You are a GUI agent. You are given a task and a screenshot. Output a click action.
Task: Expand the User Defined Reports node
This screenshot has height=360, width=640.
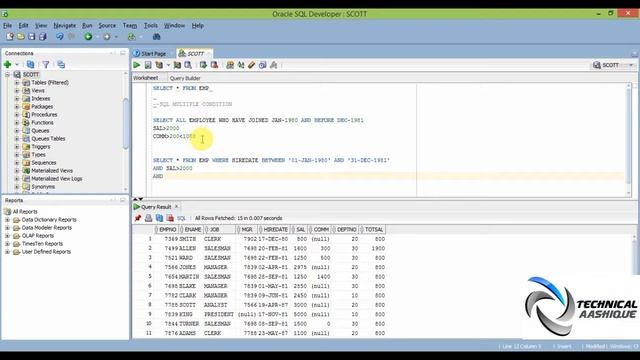[7, 252]
